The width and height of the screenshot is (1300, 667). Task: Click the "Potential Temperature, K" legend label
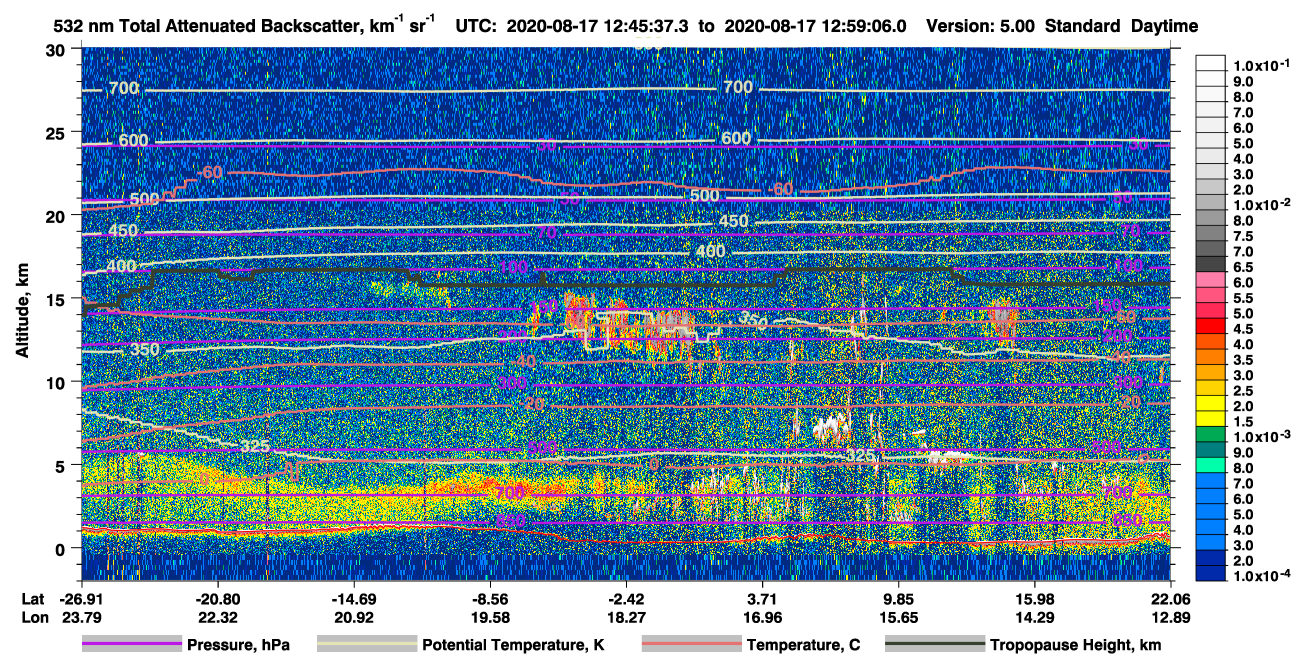pos(513,646)
